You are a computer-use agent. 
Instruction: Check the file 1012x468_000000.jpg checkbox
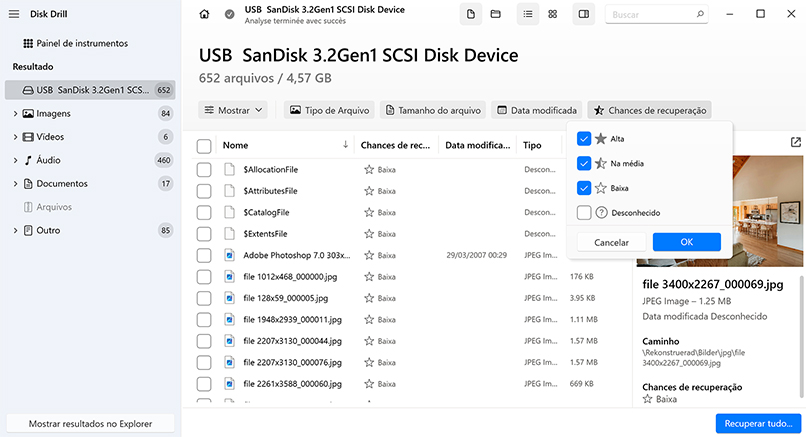(204, 277)
